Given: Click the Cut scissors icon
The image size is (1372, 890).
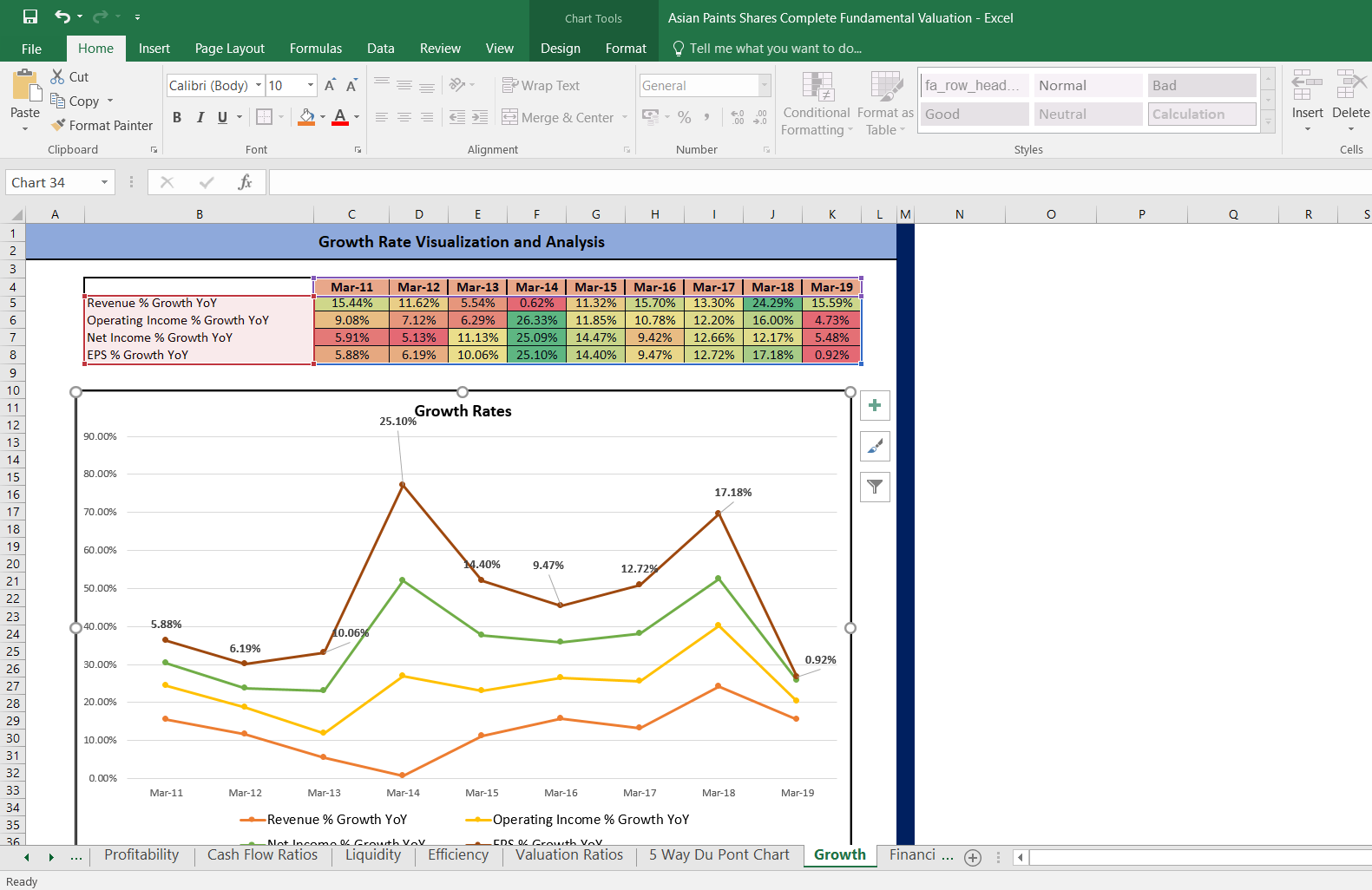Looking at the screenshot, I should pyautogui.click(x=57, y=76).
